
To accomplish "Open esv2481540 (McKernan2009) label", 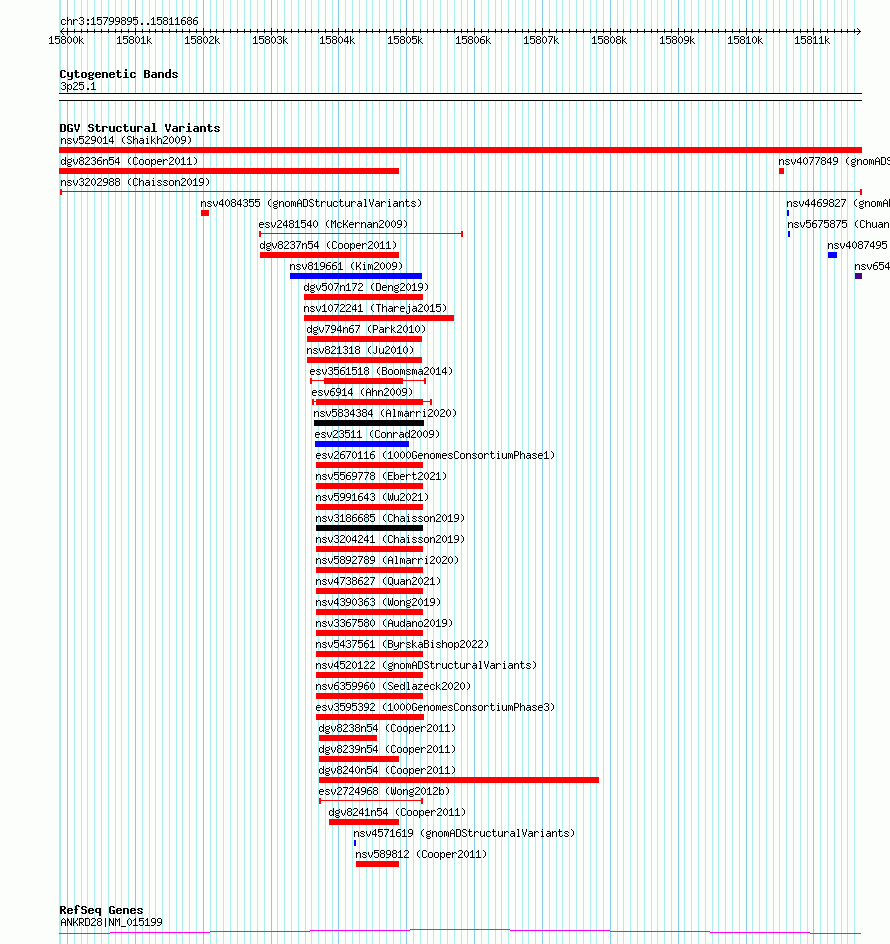I will point(333,225).
